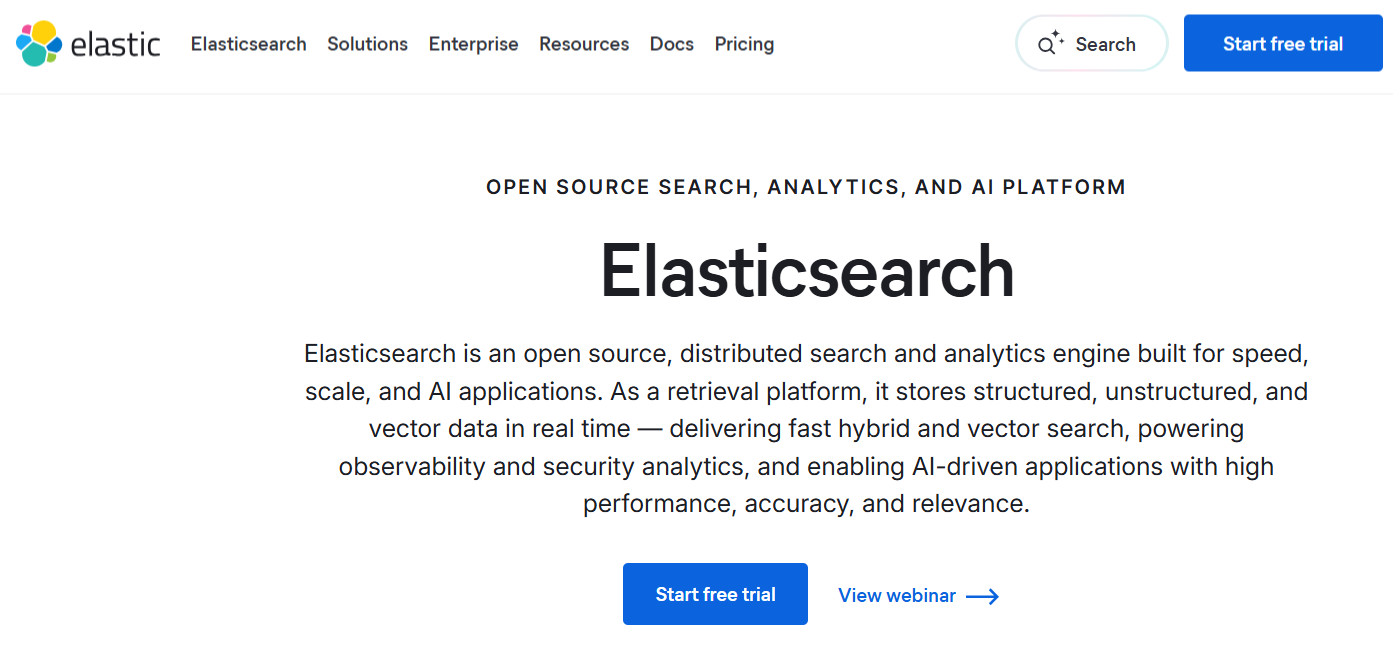Screen dimensions: 1393x657
Task: Expand the Enterprise menu
Action: (473, 44)
